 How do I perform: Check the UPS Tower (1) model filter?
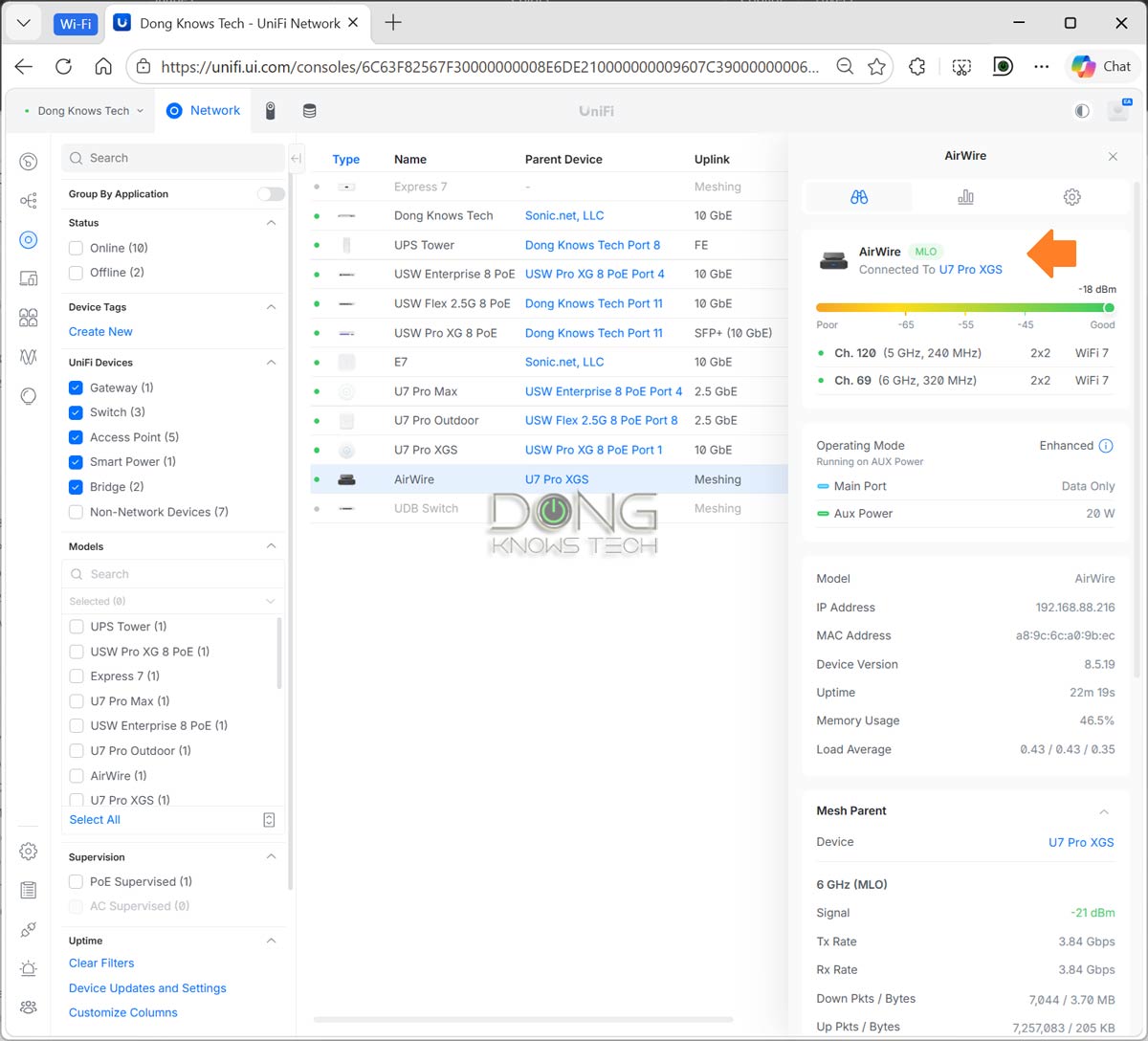(x=77, y=627)
